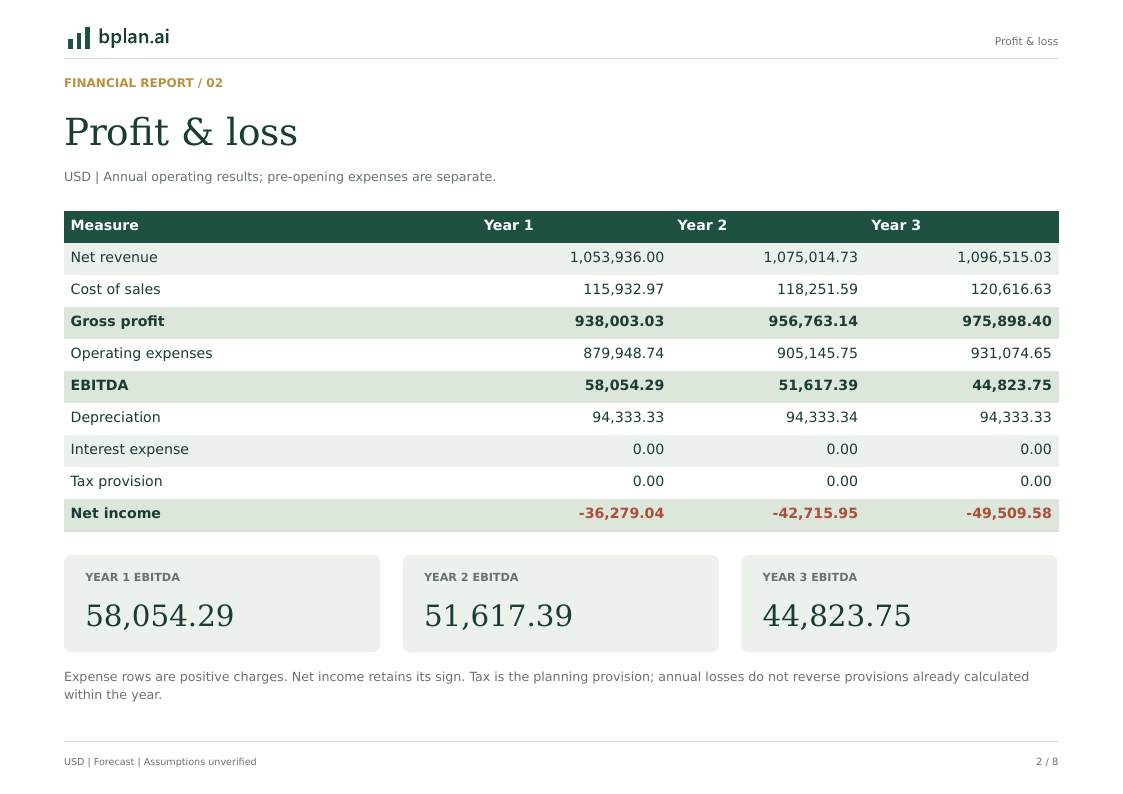Screen dimensions: 1123x794
Task: Select the Cost of sales row label
Action: (x=115, y=289)
